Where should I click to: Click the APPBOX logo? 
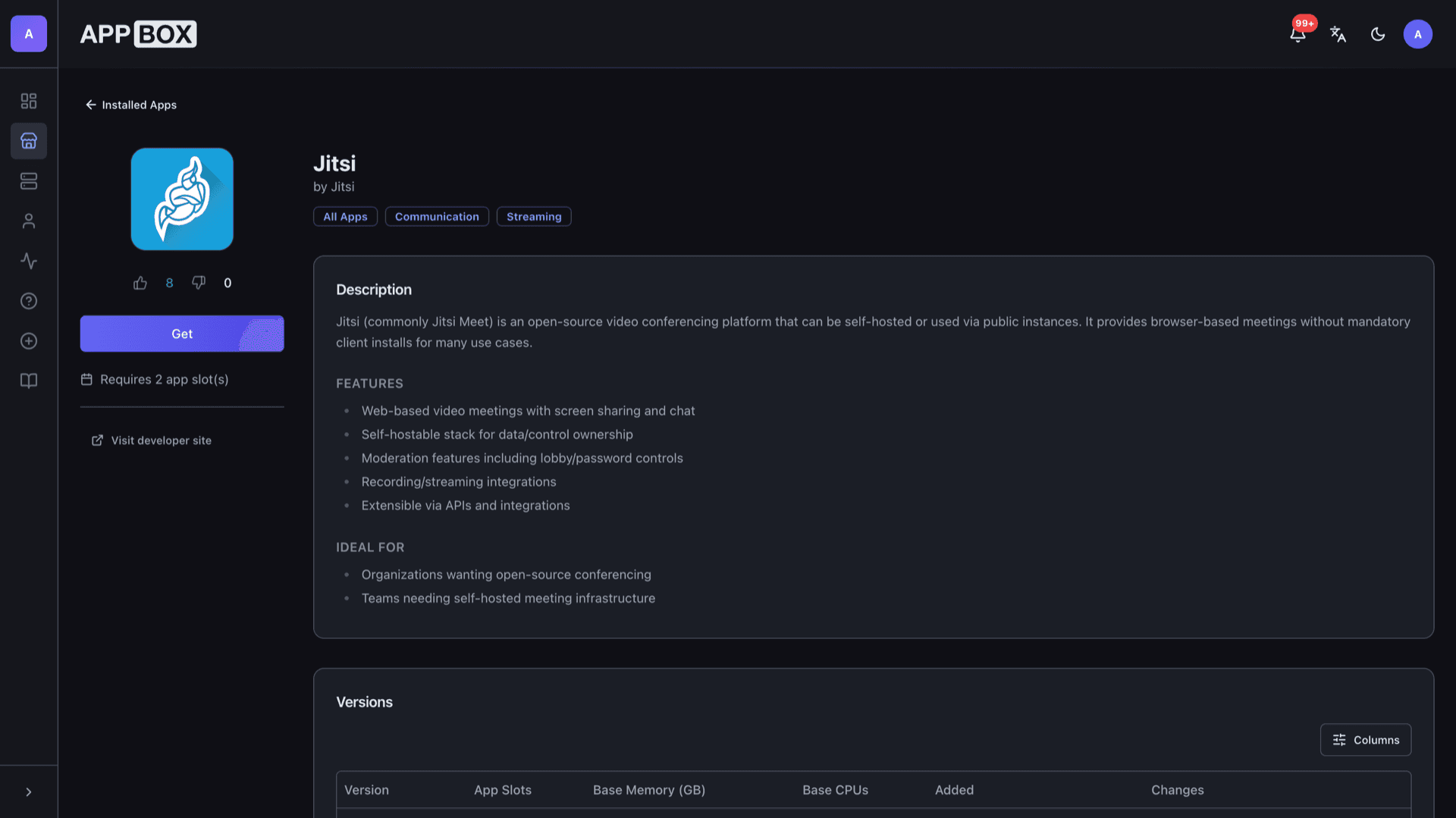point(139,34)
